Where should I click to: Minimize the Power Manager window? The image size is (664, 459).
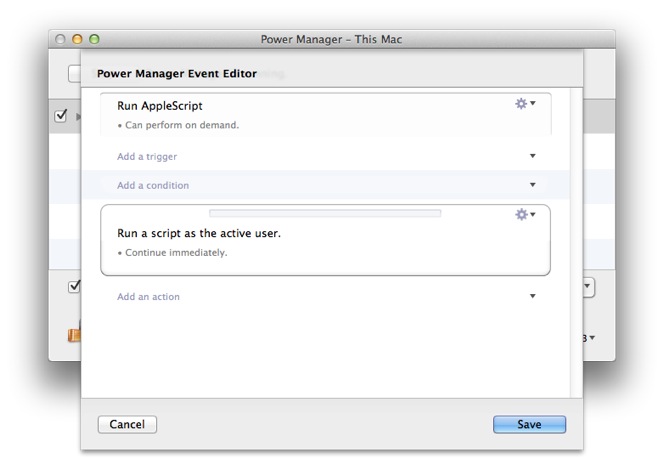pos(77,39)
